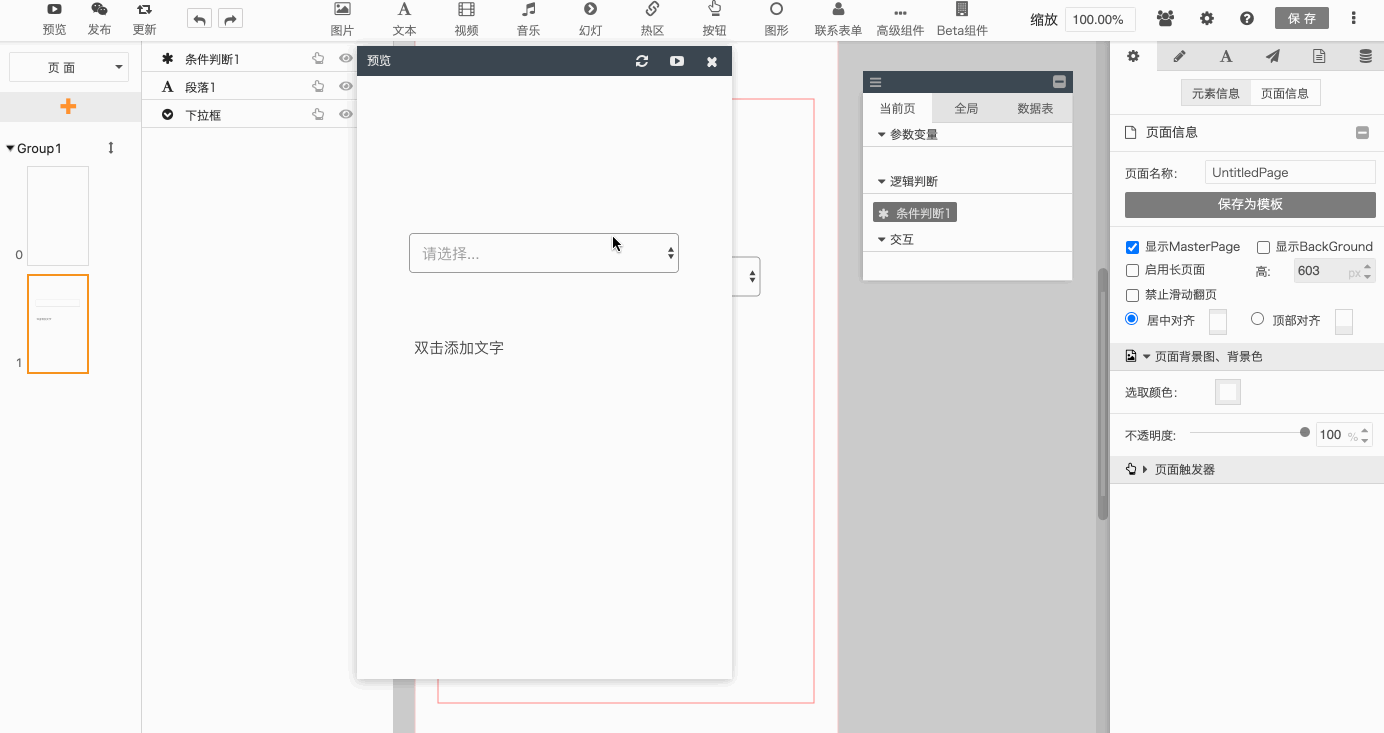Click the play icon in the preview header
The height and width of the screenshot is (733, 1384).
[x=677, y=61]
